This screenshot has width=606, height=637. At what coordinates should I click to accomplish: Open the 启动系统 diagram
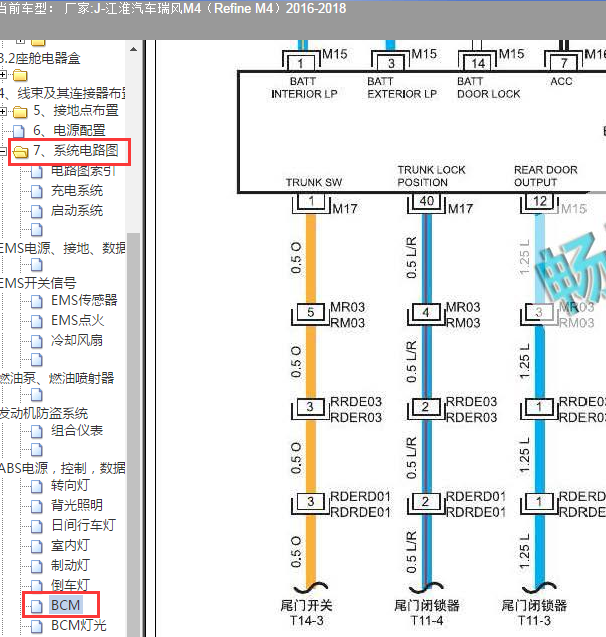click(77, 210)
